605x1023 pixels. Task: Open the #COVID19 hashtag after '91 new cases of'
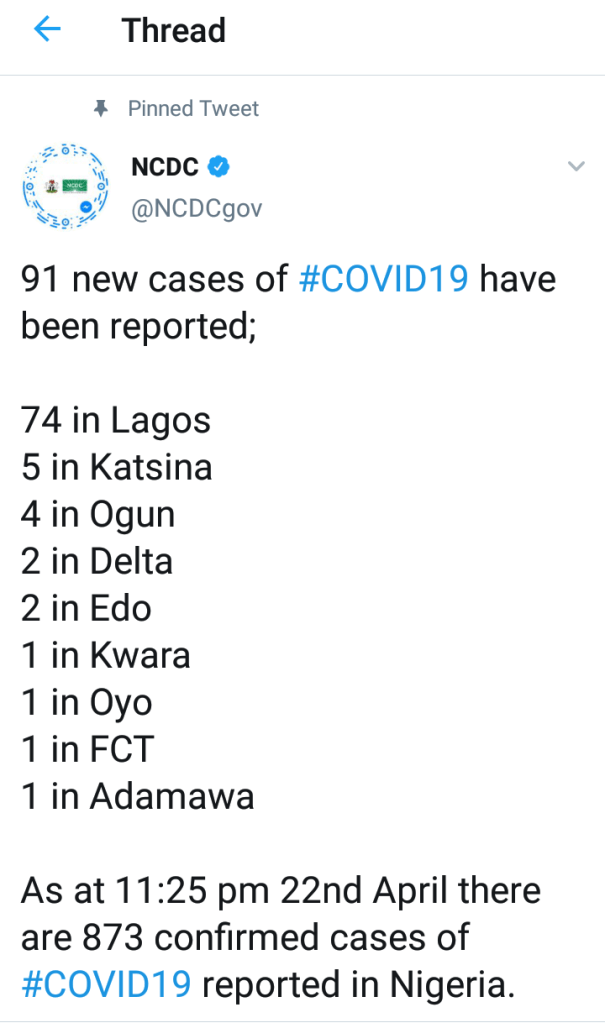[x=383, y=278]
